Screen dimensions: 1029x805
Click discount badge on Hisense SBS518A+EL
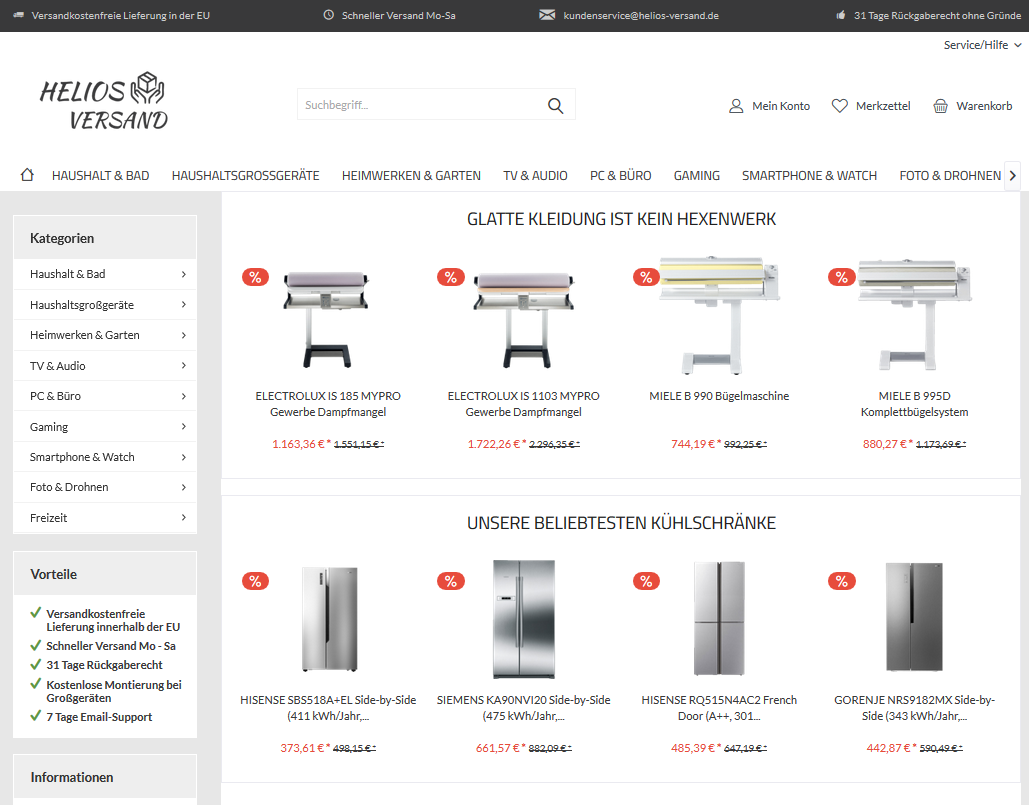click(255, 581)
